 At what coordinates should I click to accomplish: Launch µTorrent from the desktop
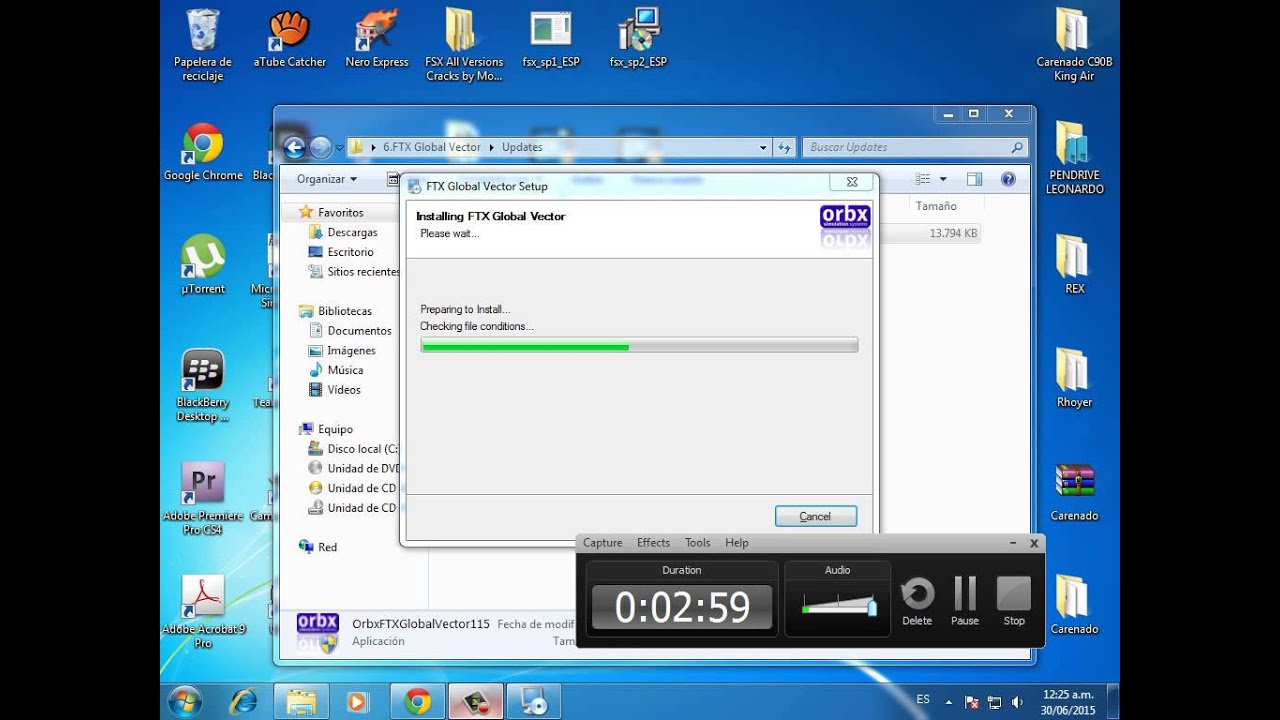pos(203,265)
